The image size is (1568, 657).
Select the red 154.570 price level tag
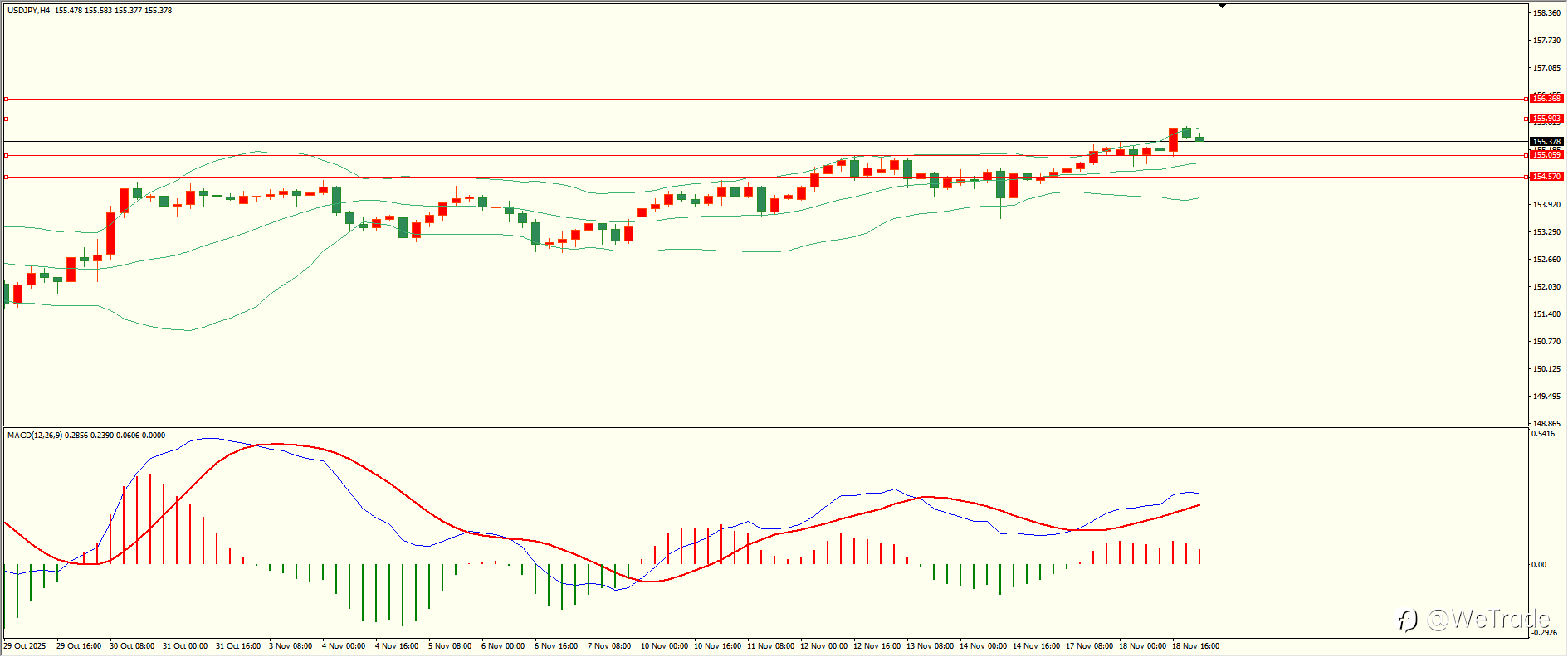click(1546, 177)
